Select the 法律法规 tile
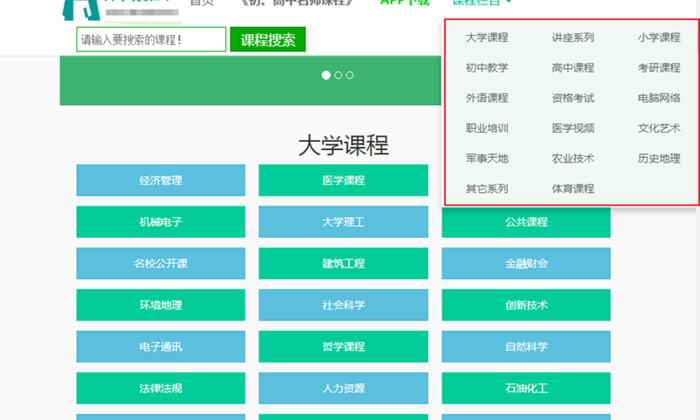 coord(161,388)
